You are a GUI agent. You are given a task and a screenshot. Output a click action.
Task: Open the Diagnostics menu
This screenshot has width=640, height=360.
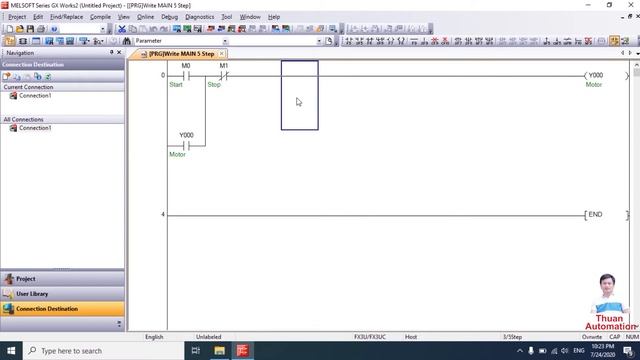[x=200, y=17]
